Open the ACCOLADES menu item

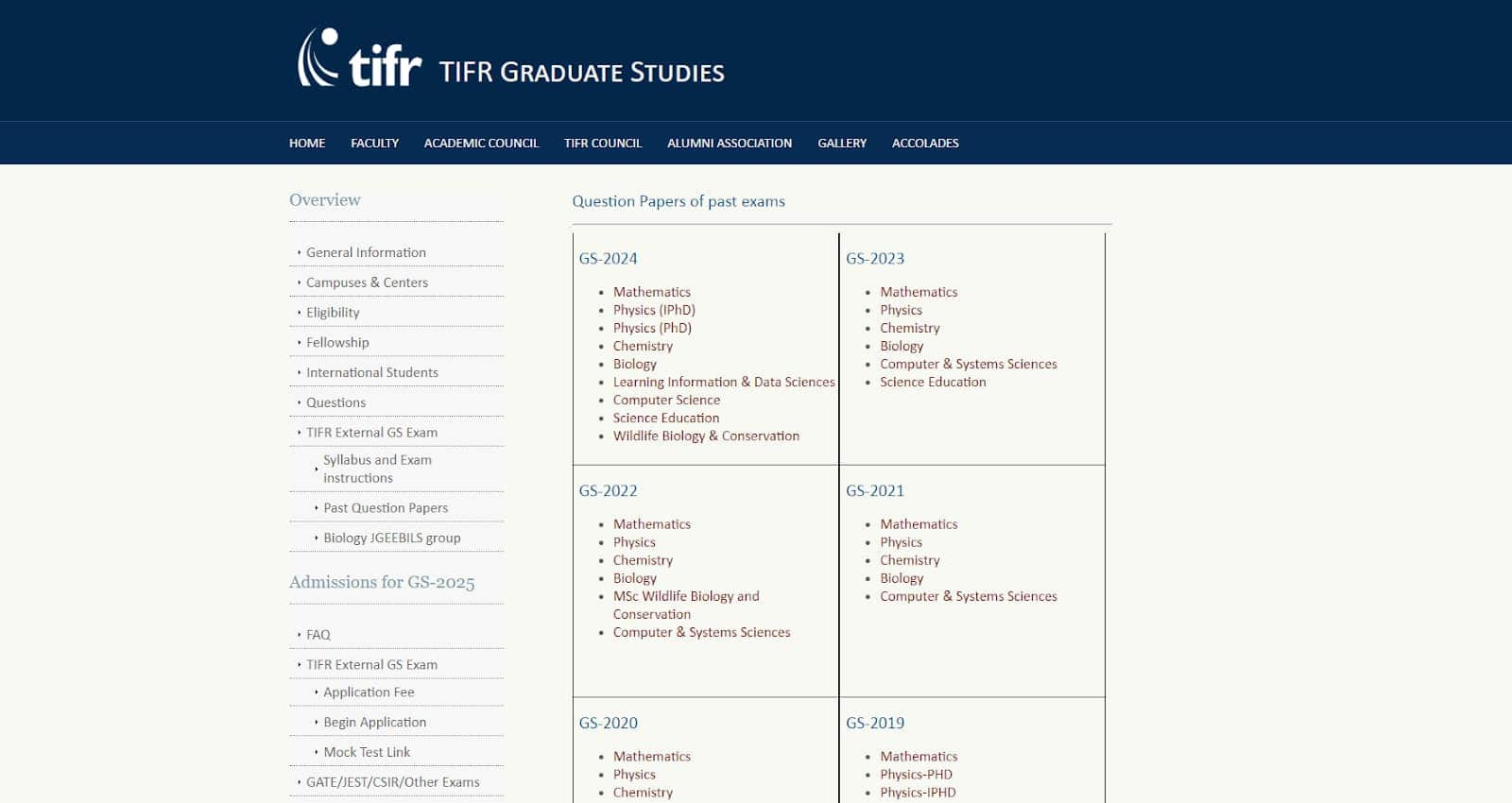925,144
